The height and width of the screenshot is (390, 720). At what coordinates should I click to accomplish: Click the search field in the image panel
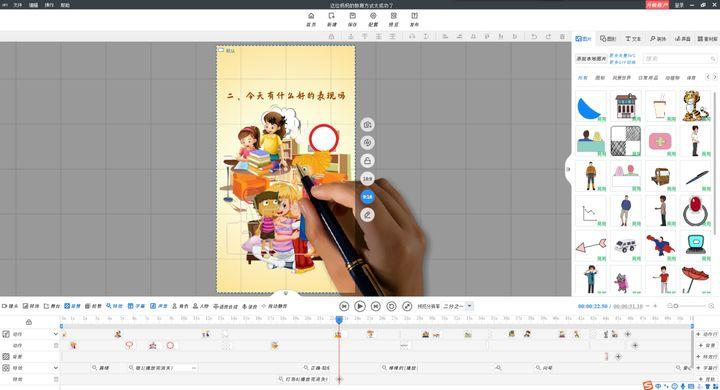pos(680,59)
